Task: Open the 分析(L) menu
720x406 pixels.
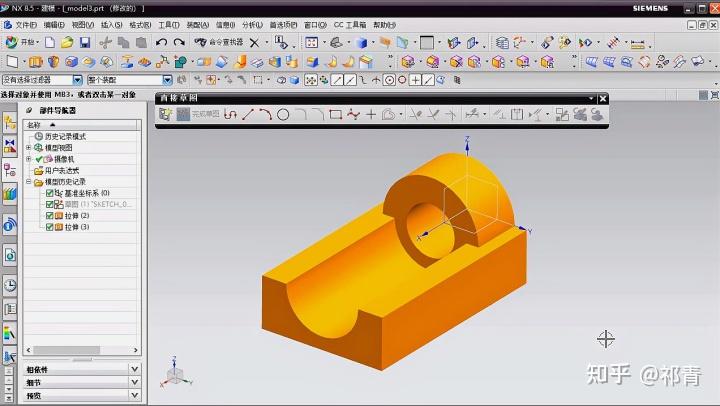Action: pos(253,25)
